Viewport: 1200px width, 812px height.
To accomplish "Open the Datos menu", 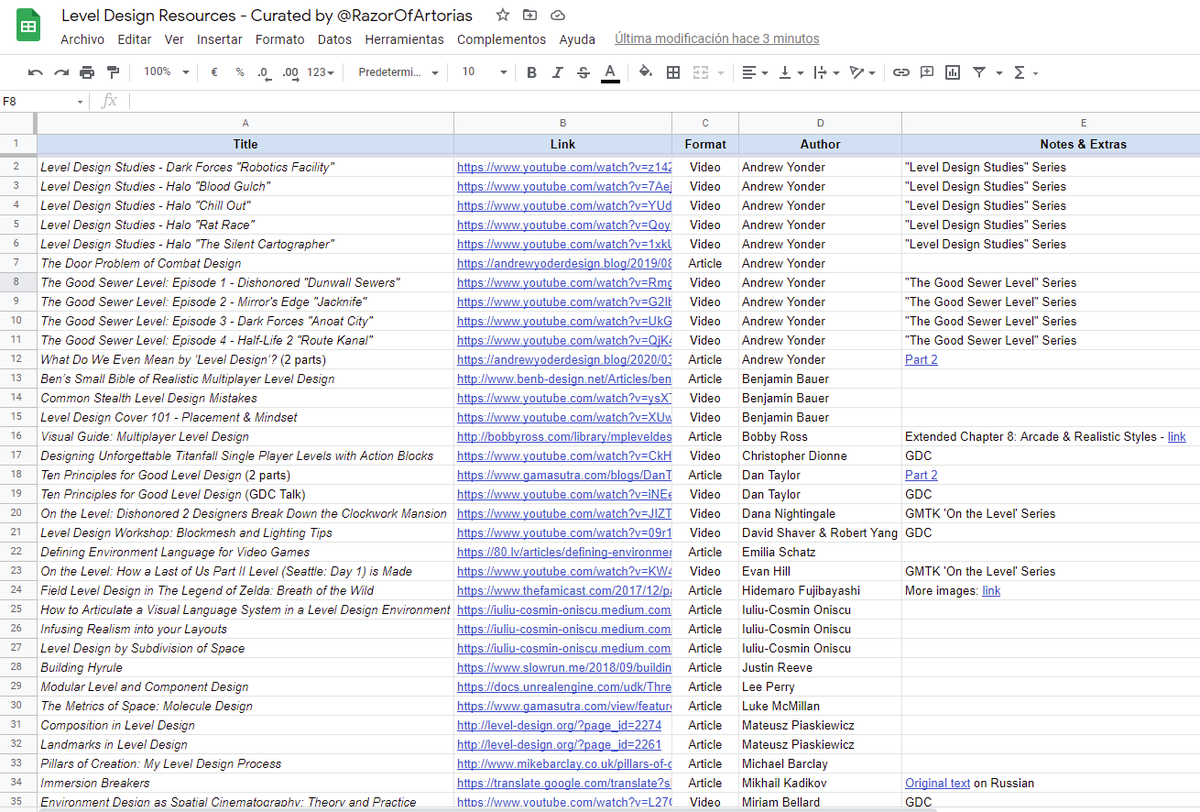I will click(x=335, y=39).
